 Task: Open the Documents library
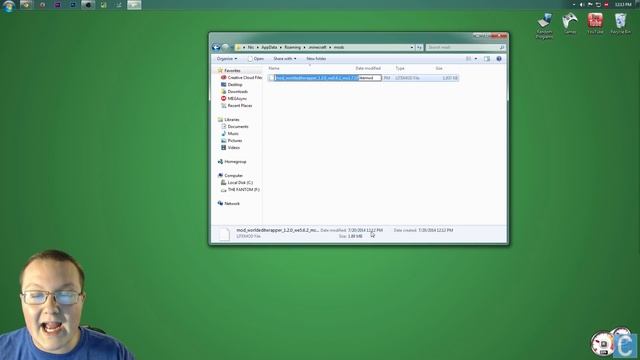tap(234, 127)
